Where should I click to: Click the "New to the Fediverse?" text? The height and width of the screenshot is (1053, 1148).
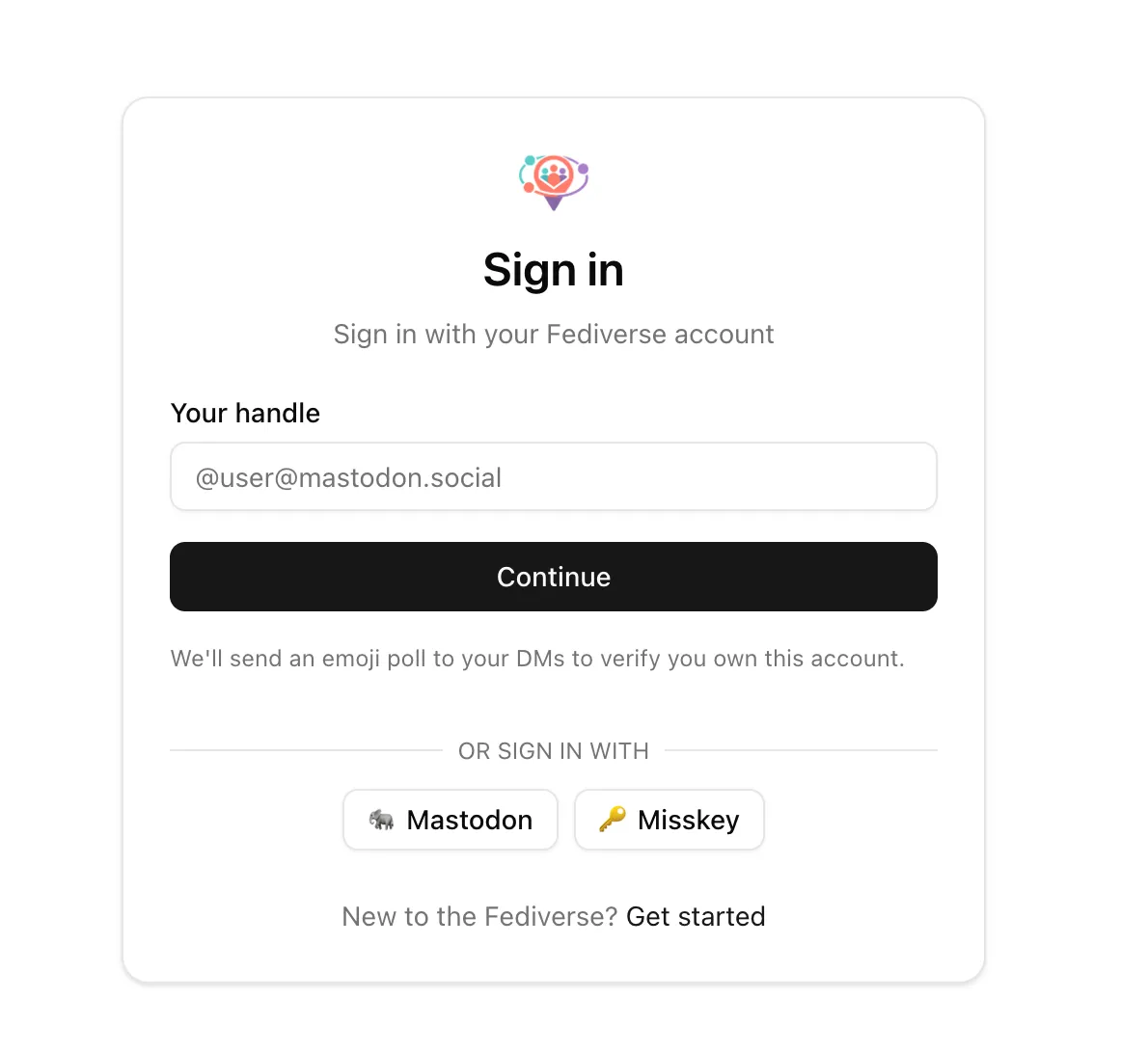point(479,916)
